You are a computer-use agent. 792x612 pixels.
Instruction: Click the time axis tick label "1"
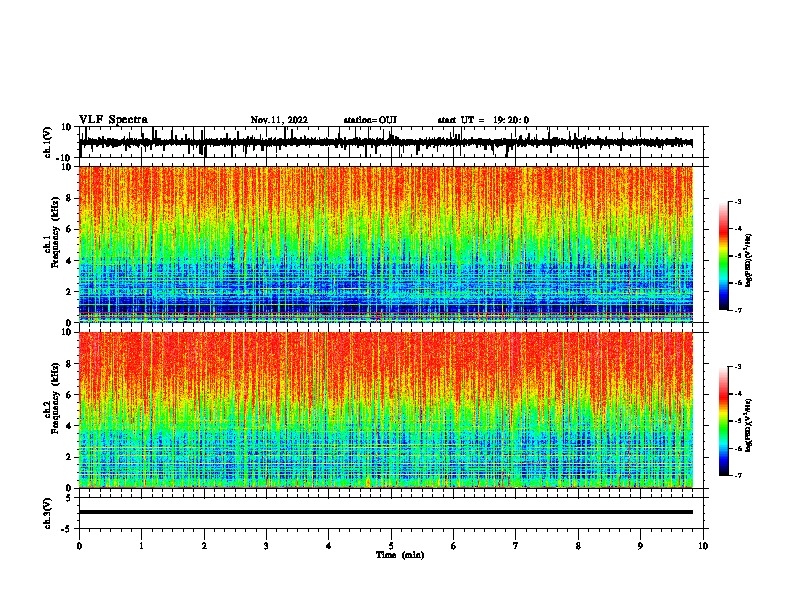click(x=141, y=546)
